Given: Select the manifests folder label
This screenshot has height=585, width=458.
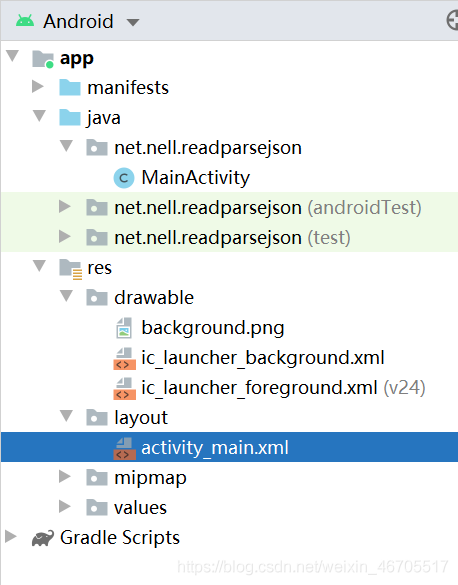Looking at the screenshot, I should (x=128, y=88).
